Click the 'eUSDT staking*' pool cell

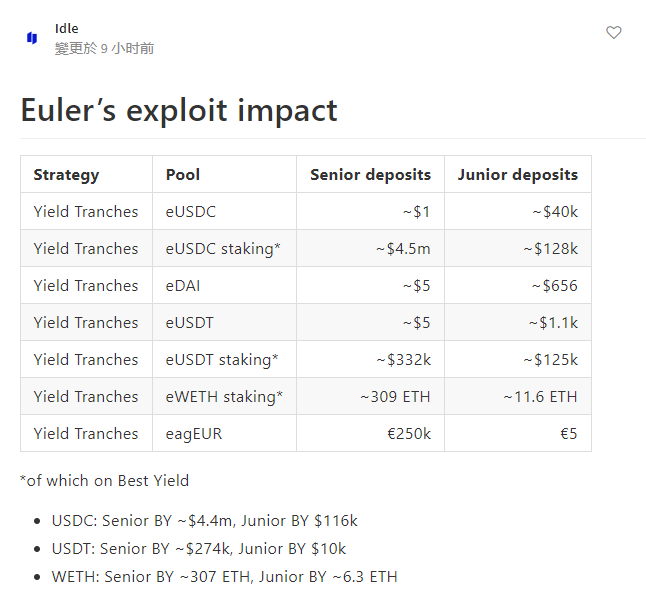[222, 360]
